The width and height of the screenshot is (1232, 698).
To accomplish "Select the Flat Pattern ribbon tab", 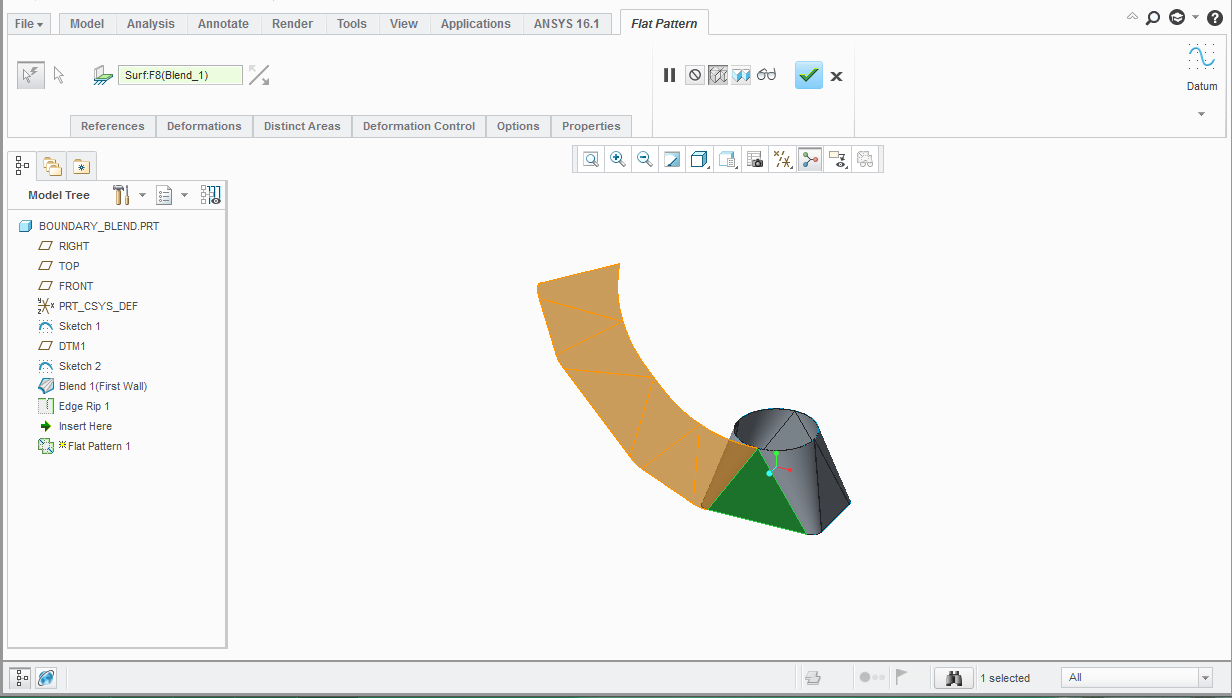I will point(665,23).
